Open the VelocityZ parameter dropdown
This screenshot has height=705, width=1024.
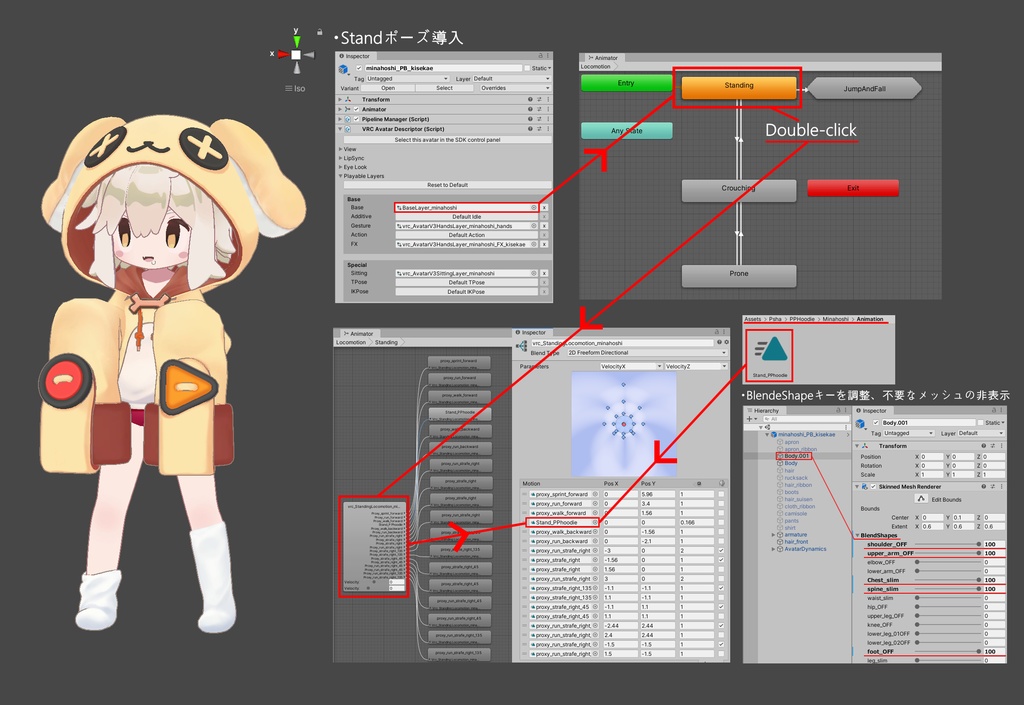tap(695, 367)
